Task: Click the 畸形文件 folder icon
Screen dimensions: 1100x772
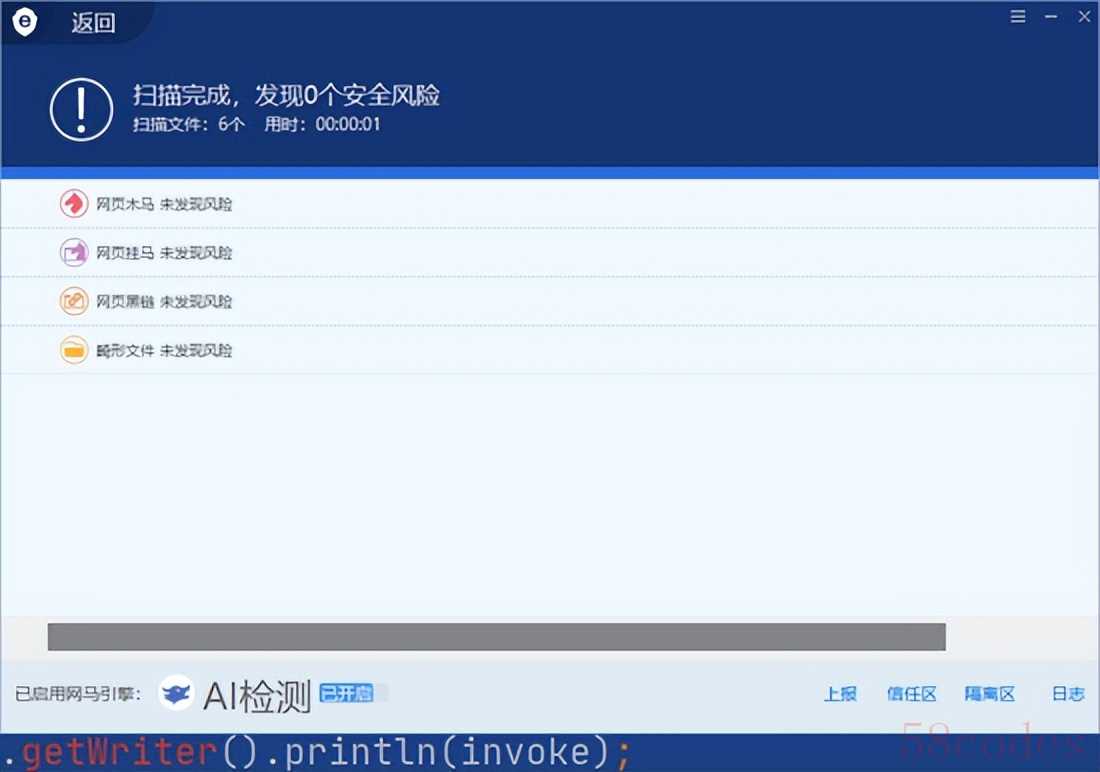Action: point(74,350)
